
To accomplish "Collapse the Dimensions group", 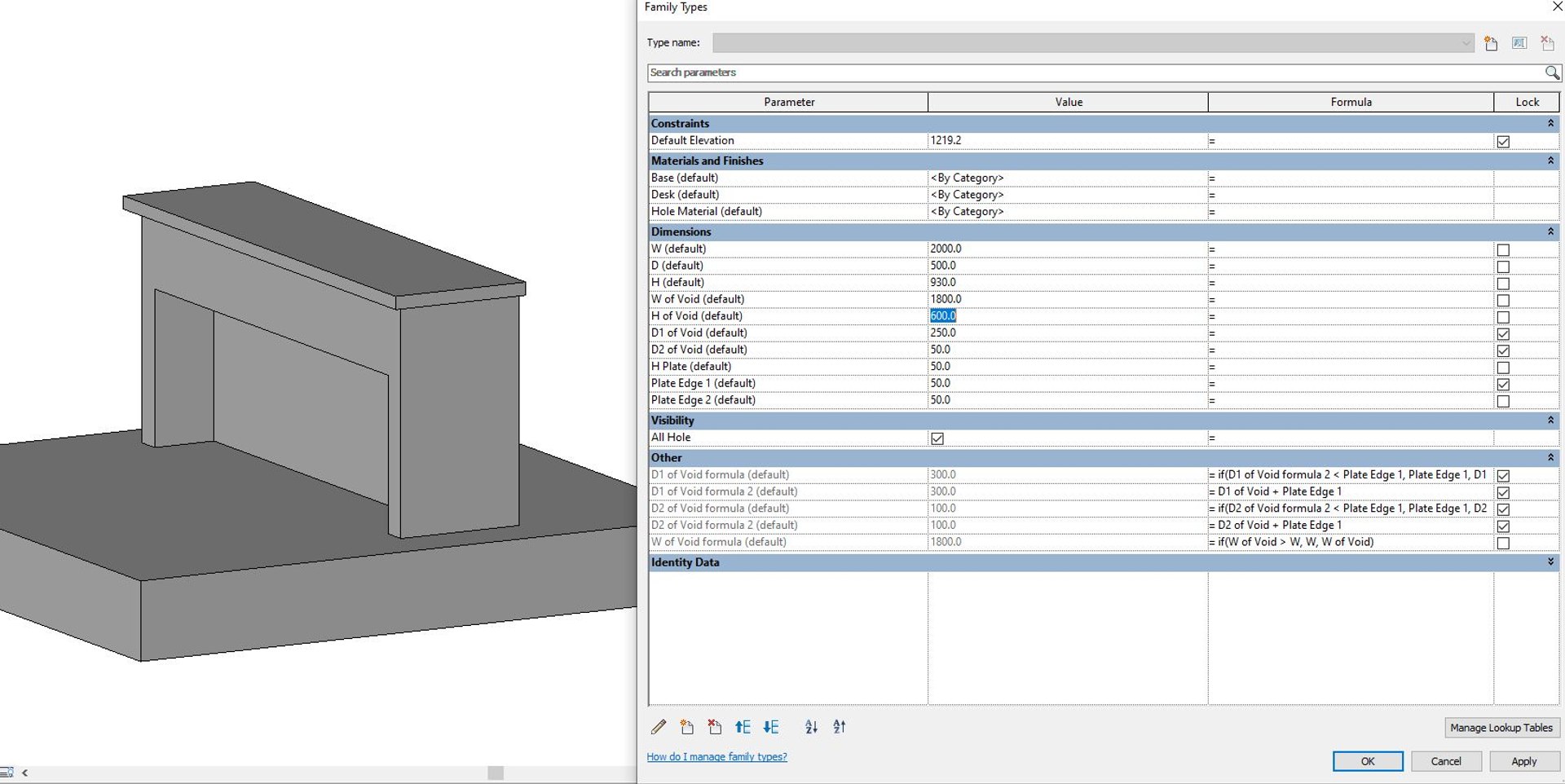I will pyautogui.click(x=1550, y=231).
